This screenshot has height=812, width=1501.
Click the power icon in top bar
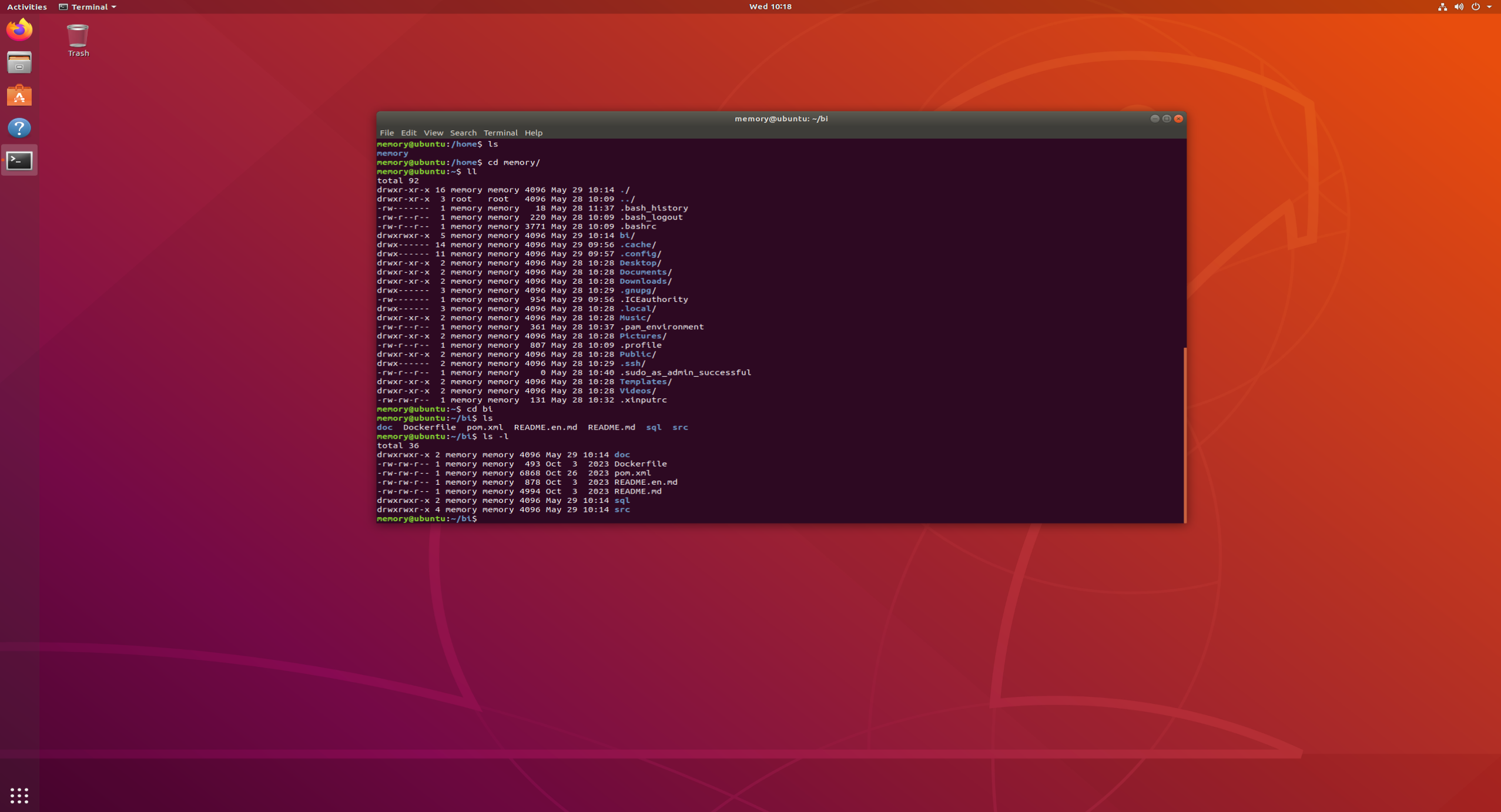1475,7
